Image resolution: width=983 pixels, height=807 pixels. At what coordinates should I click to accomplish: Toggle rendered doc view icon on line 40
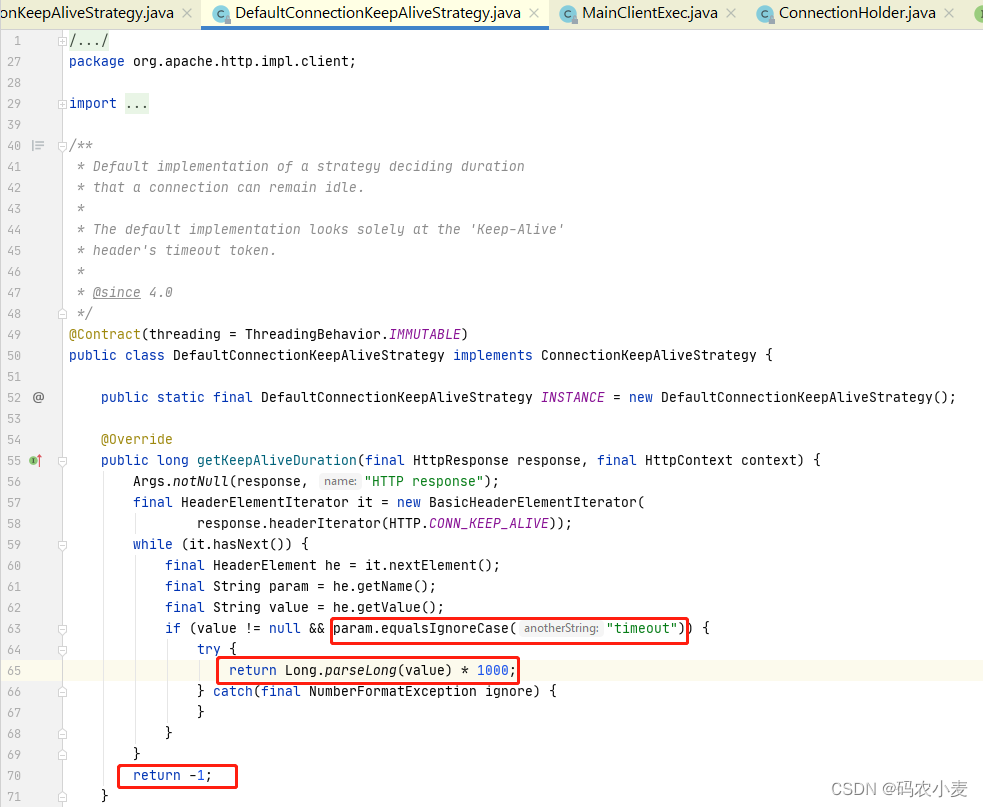click(x=38, y=145)
